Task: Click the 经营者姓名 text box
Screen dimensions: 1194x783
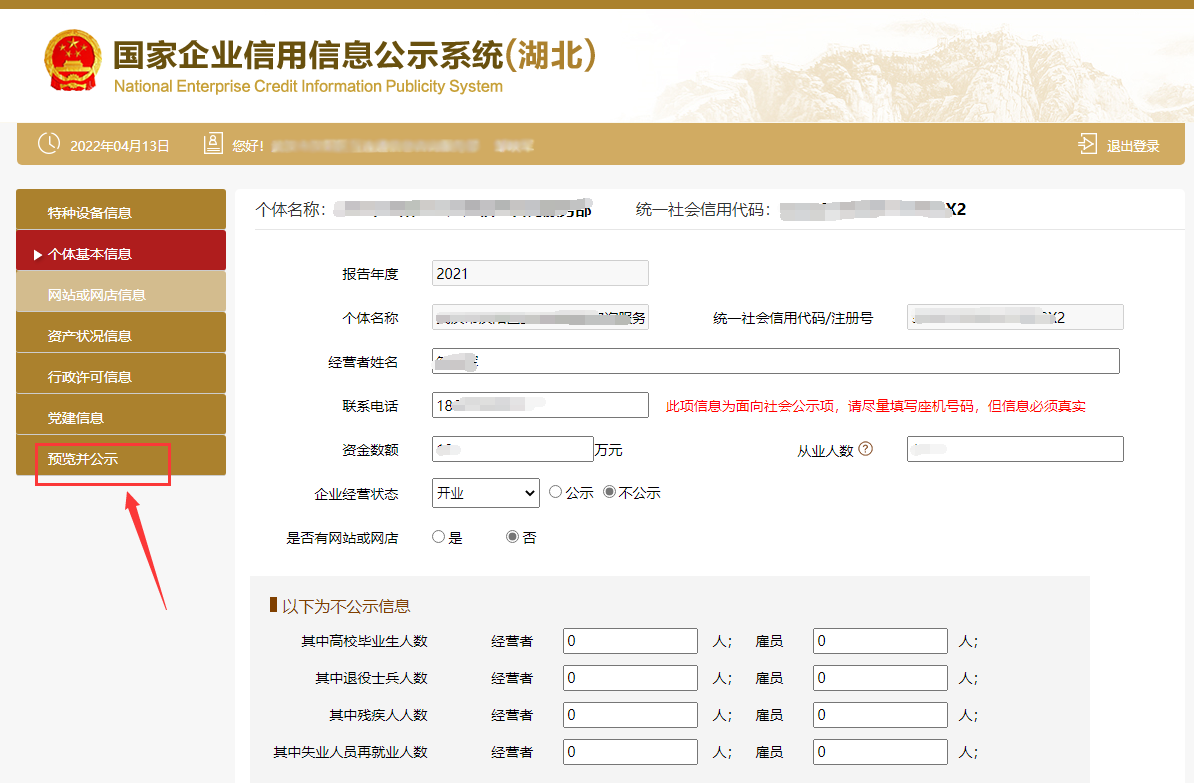Action: point(775,361)
